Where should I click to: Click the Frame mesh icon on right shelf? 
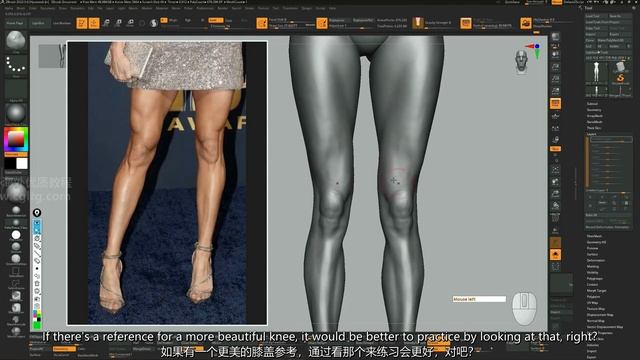pyautogui.click(x=556, y=170)
